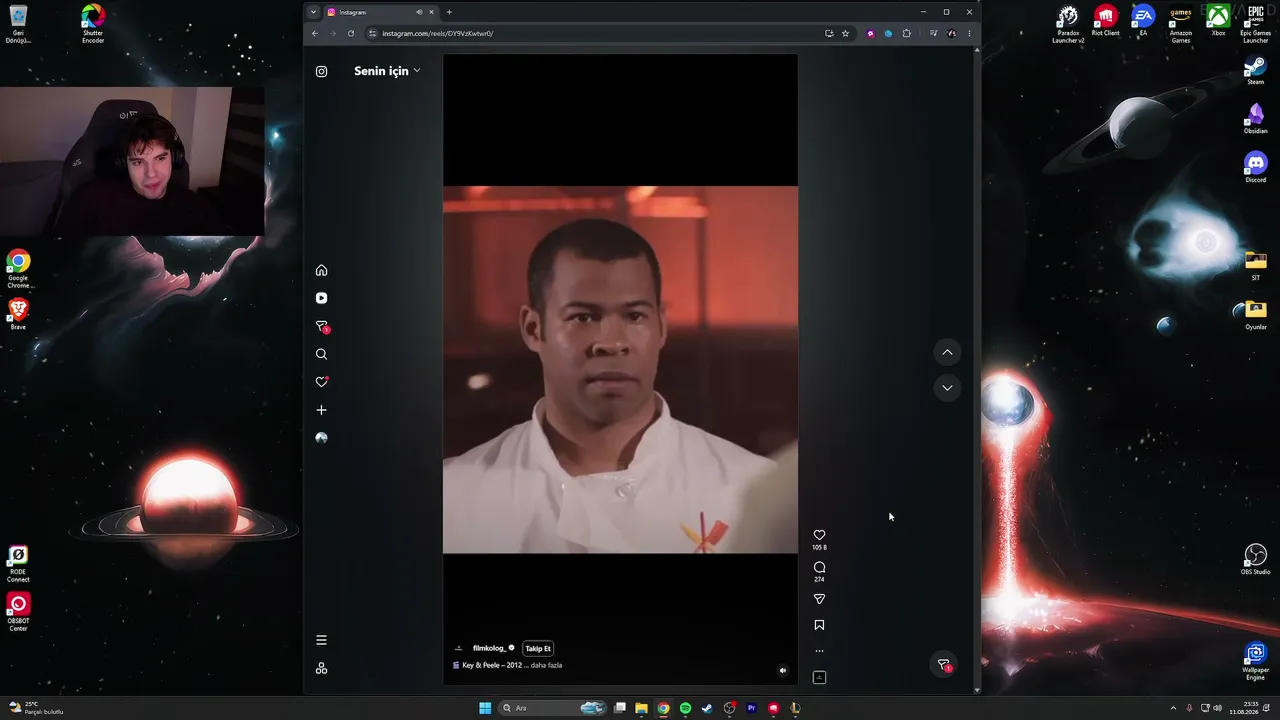Open Windows Start menu
The width and height of the screenshot is (1280, 720).
tap(485, 708)
